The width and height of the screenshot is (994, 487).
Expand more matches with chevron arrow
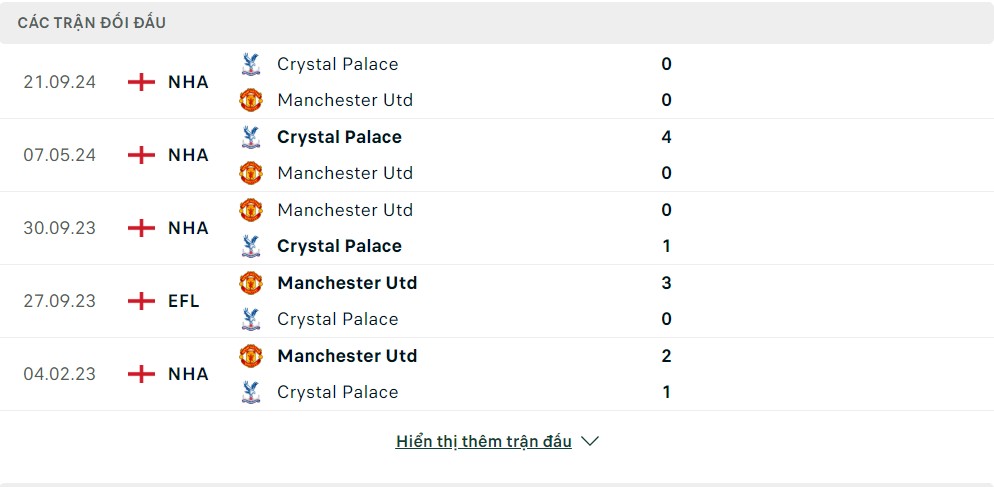[590, 441]
